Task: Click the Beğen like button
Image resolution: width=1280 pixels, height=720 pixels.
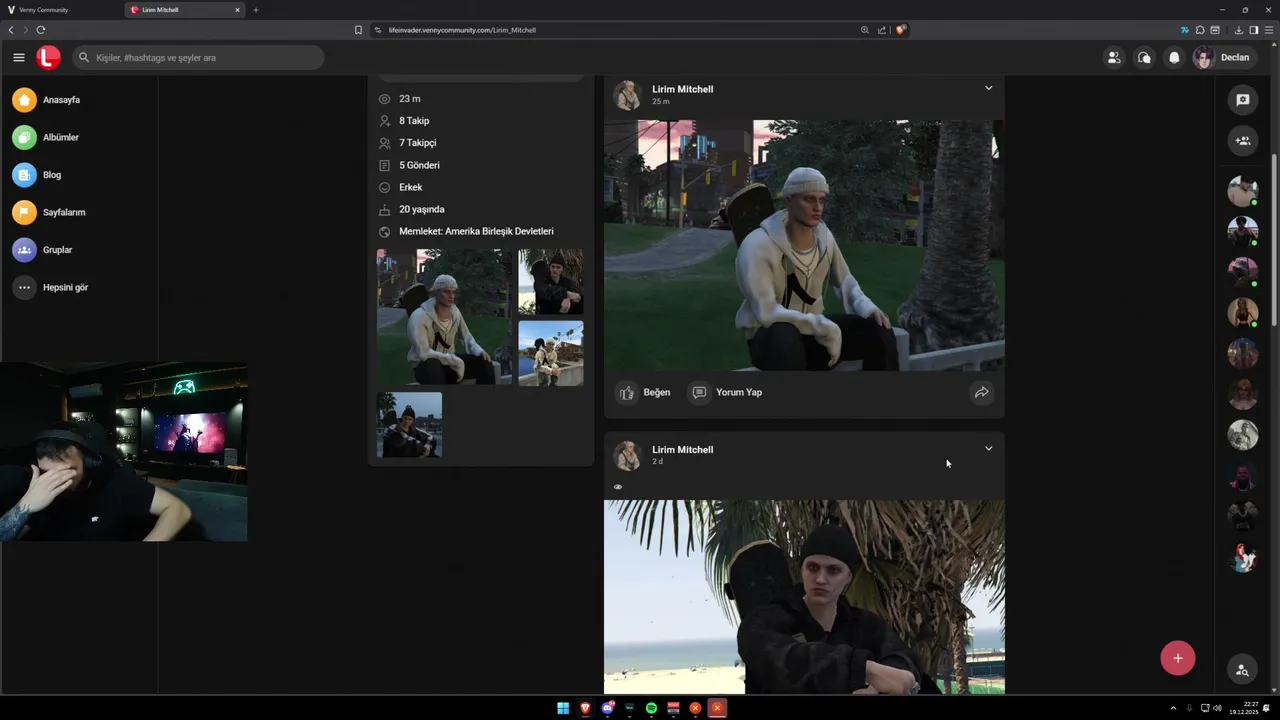Action: (x=643, y=392)
